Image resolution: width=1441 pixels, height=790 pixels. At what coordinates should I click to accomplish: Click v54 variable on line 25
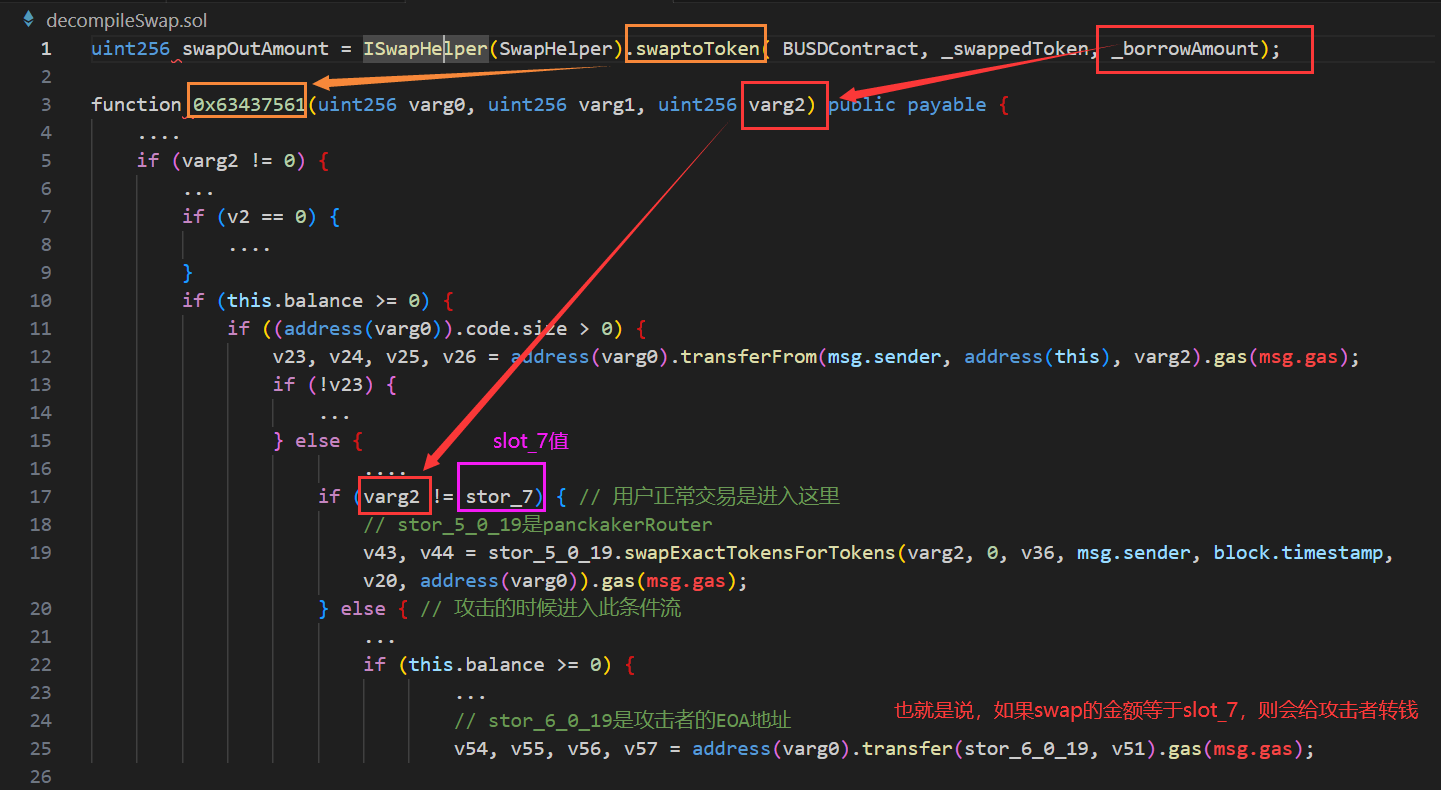(x=471, y=749)
